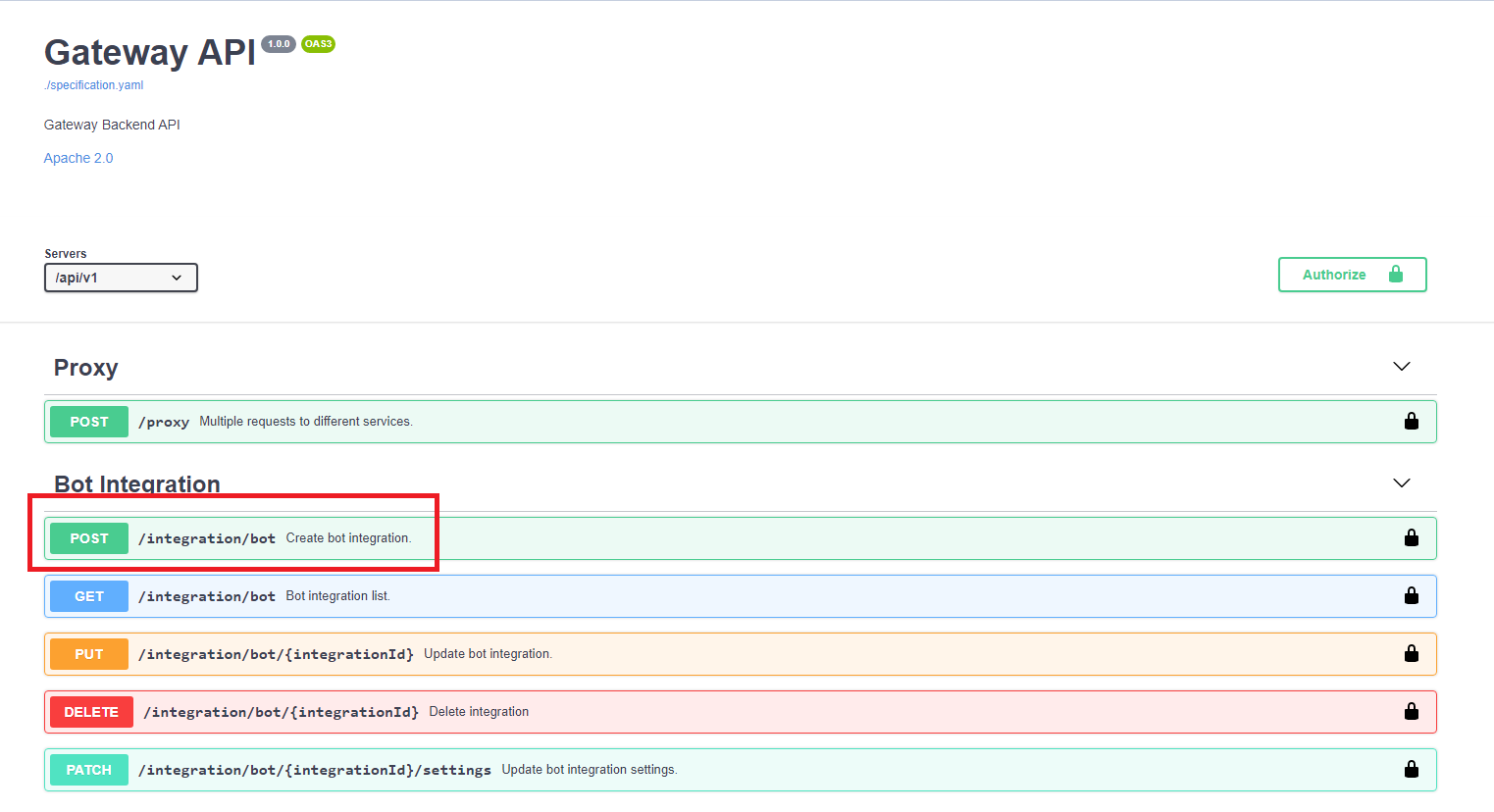Click lock icon on PATCH settings row
Viewport: 1494px width, 812px height.
click(1411, 770)
